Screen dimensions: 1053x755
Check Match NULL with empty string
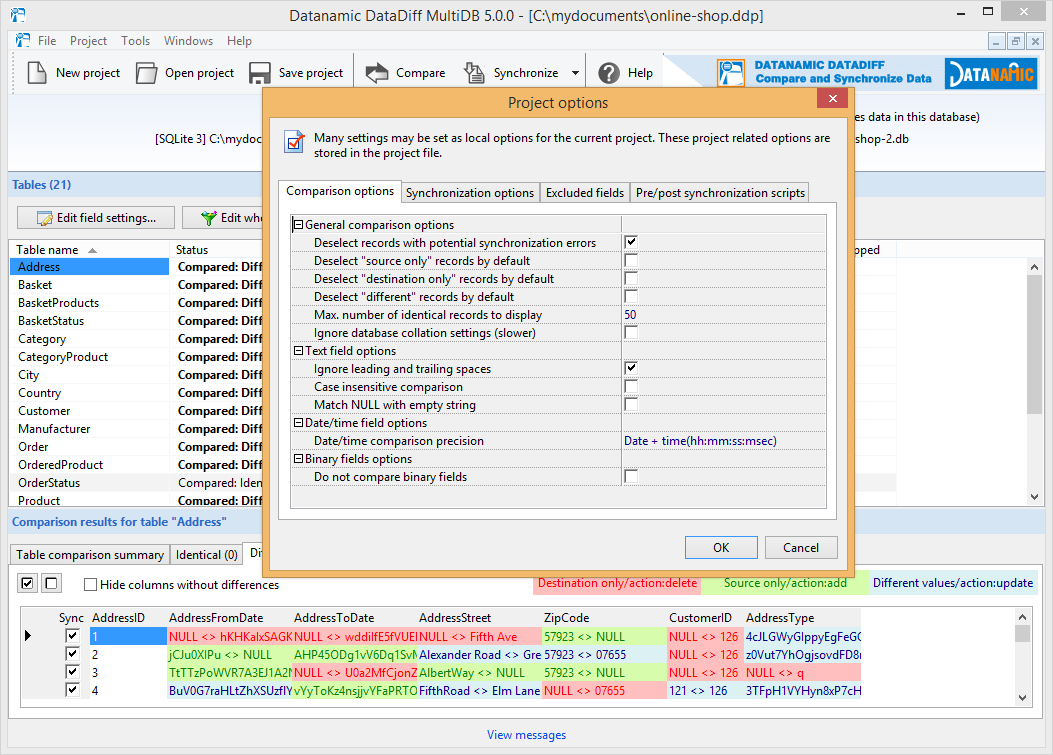[631, 404]
